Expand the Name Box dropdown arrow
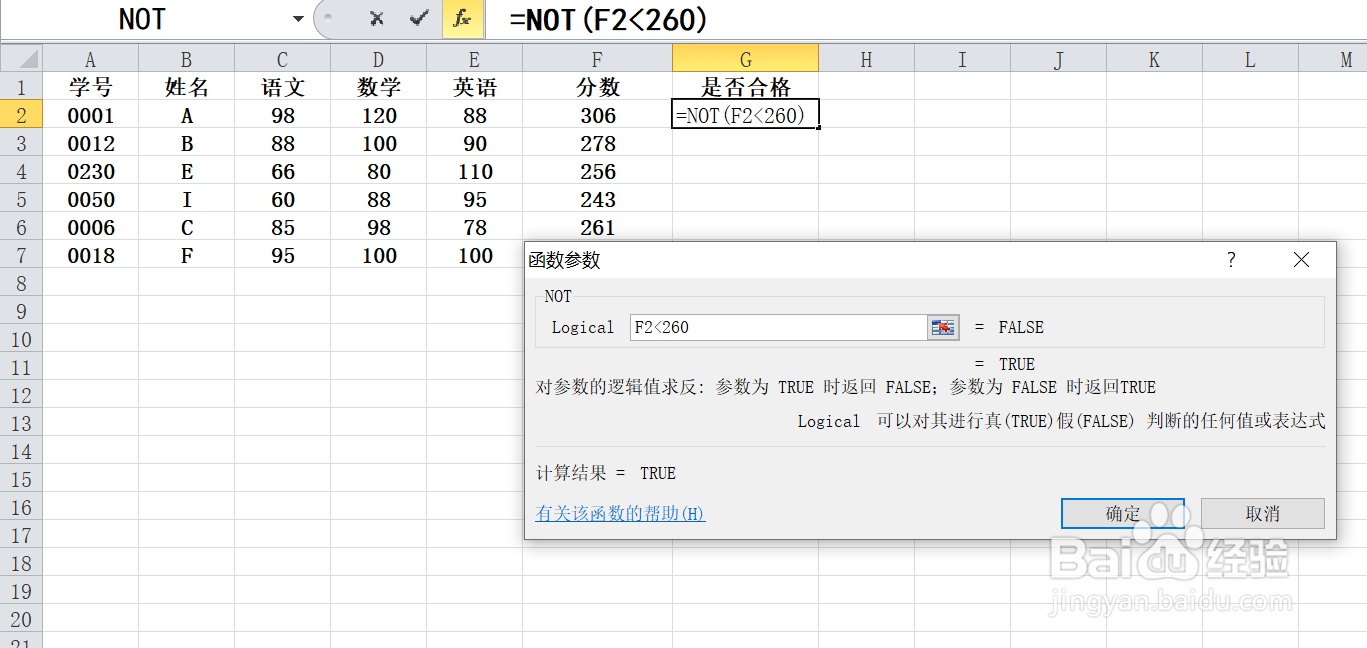The height and width of the screenshot is (648, 1367). (x=298, y=19)
